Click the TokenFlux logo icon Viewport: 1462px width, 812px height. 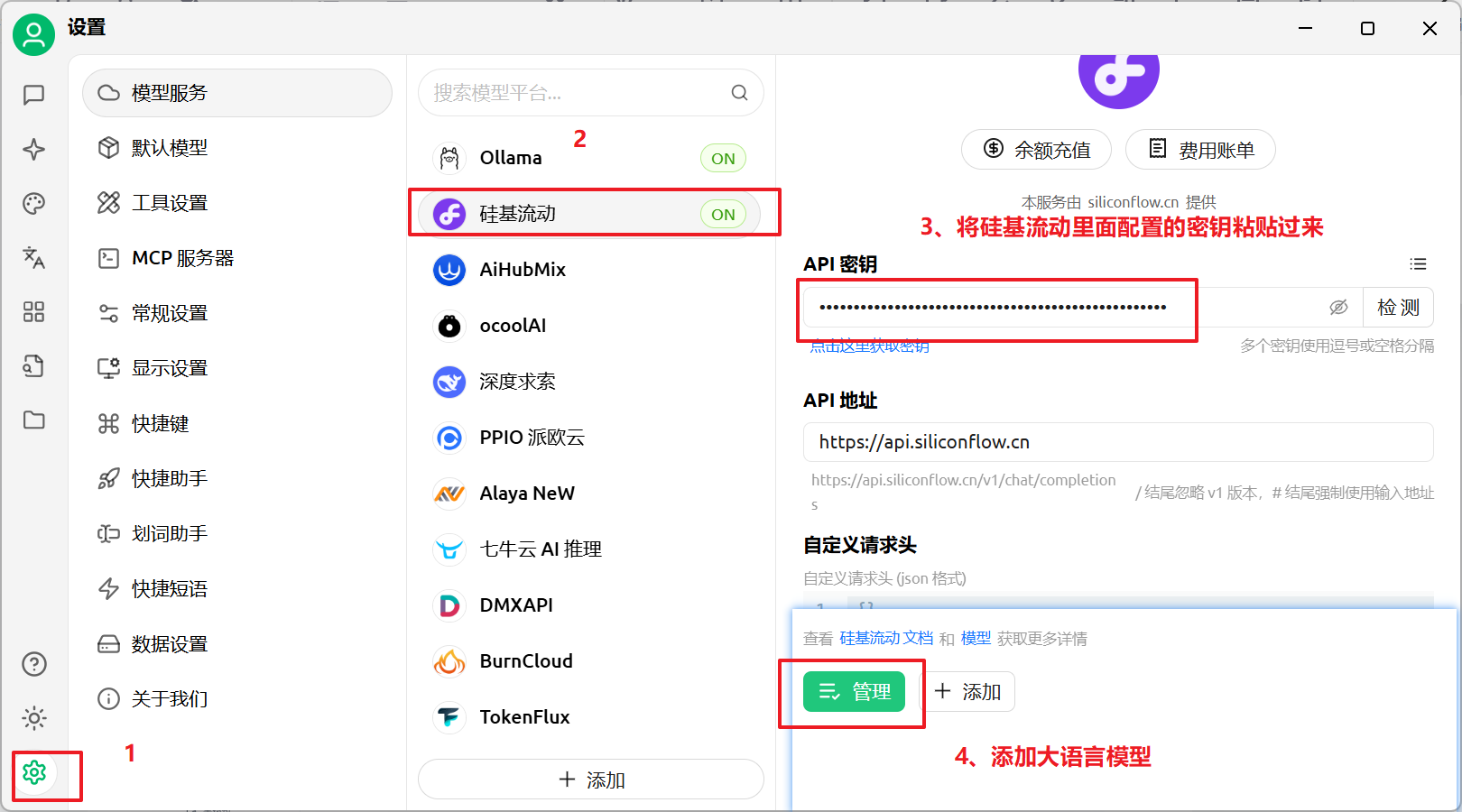pos(449,717)
